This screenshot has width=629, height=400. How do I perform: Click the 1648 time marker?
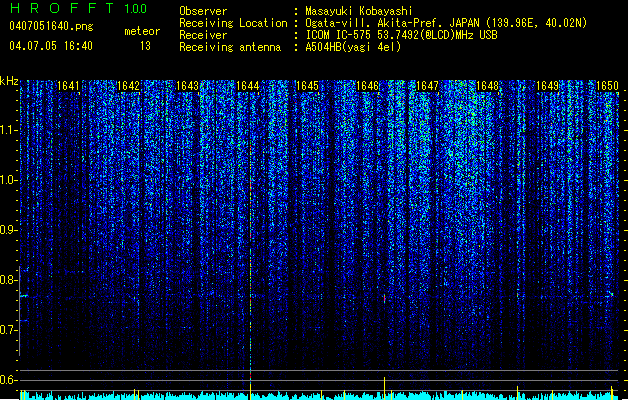coord(487,86)
